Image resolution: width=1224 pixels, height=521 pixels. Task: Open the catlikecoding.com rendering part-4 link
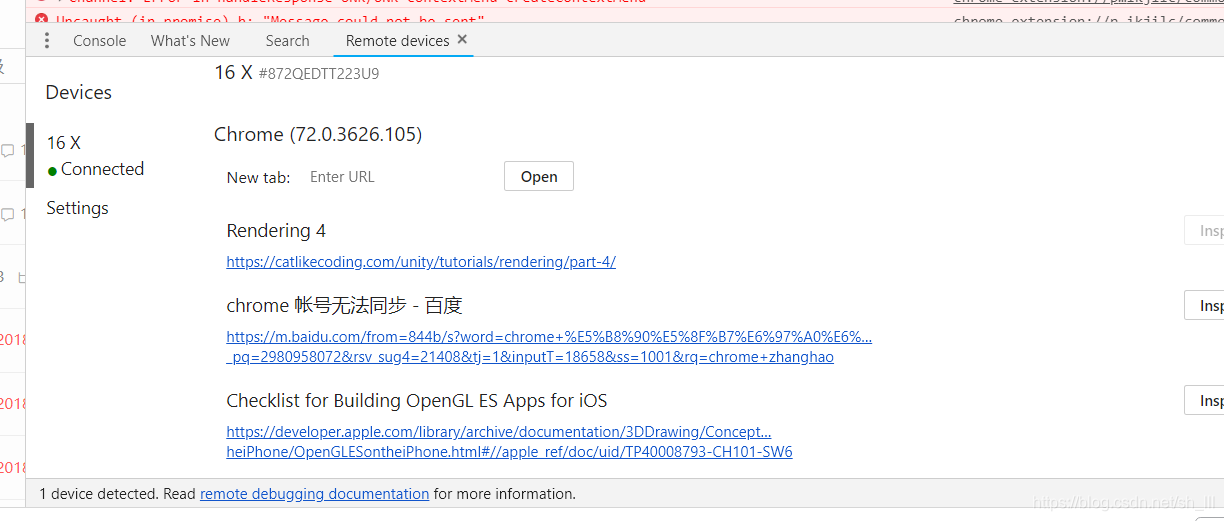[x=421, y=262]
